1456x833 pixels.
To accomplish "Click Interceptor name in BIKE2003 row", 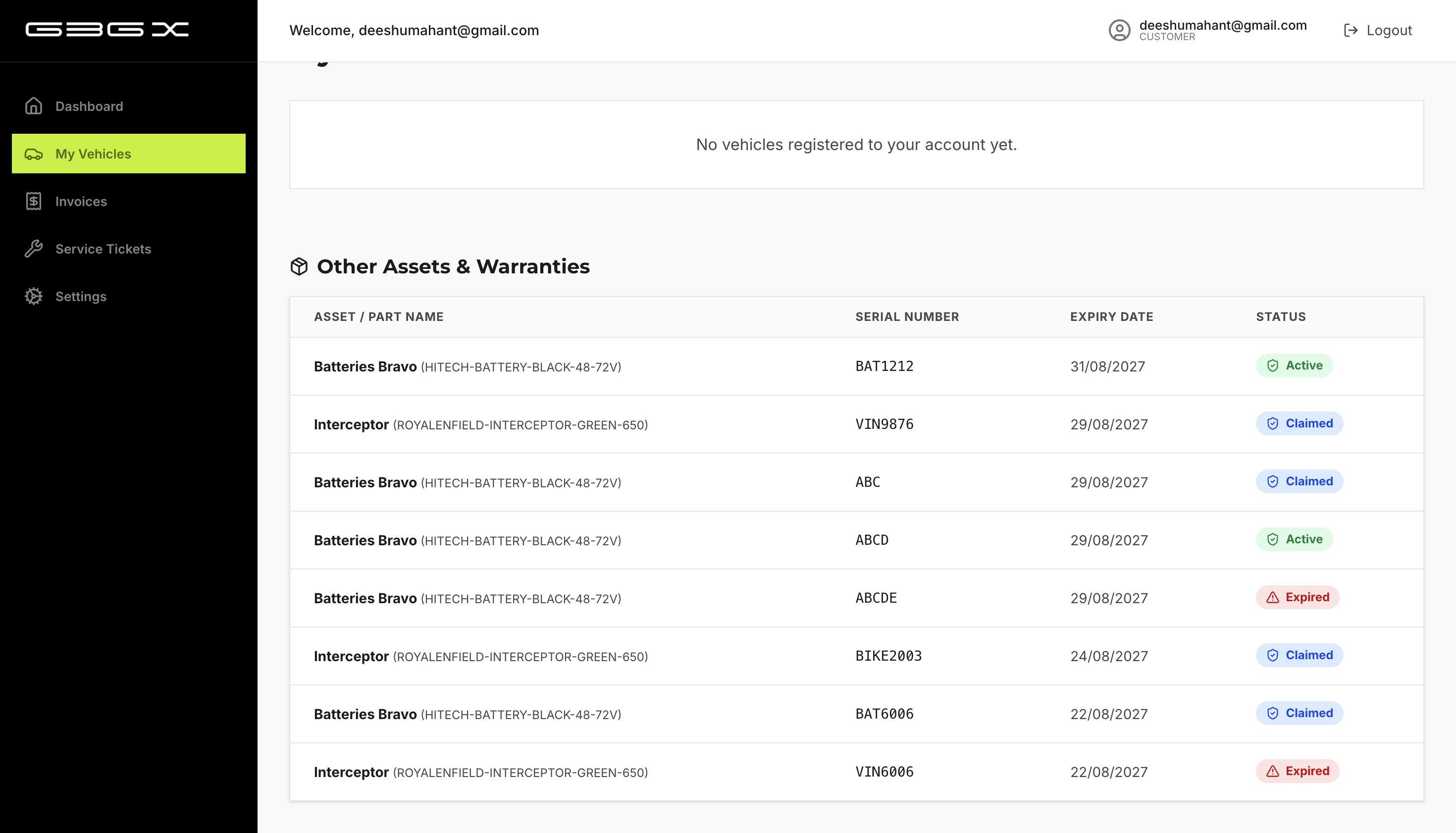I will click(x=351, y=656).
